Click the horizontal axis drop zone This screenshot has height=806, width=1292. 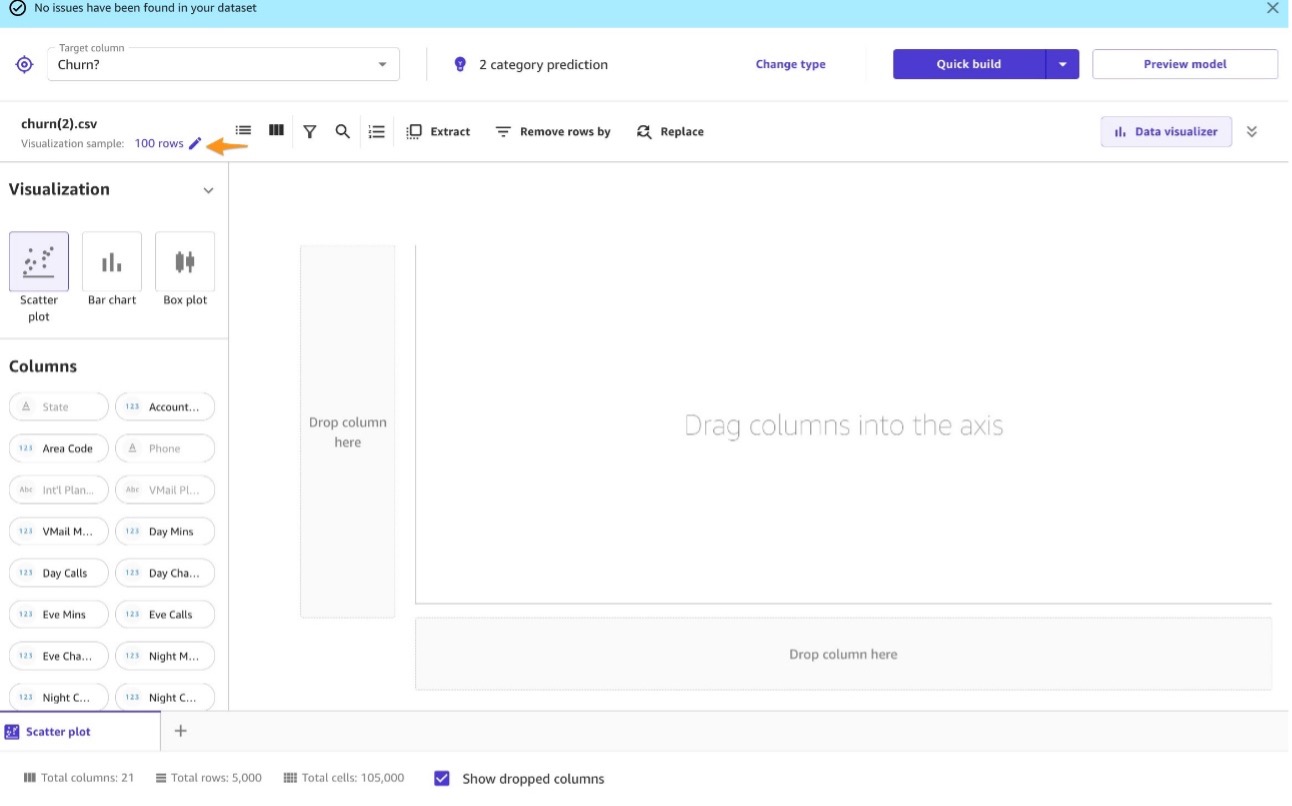coord(843,654)
